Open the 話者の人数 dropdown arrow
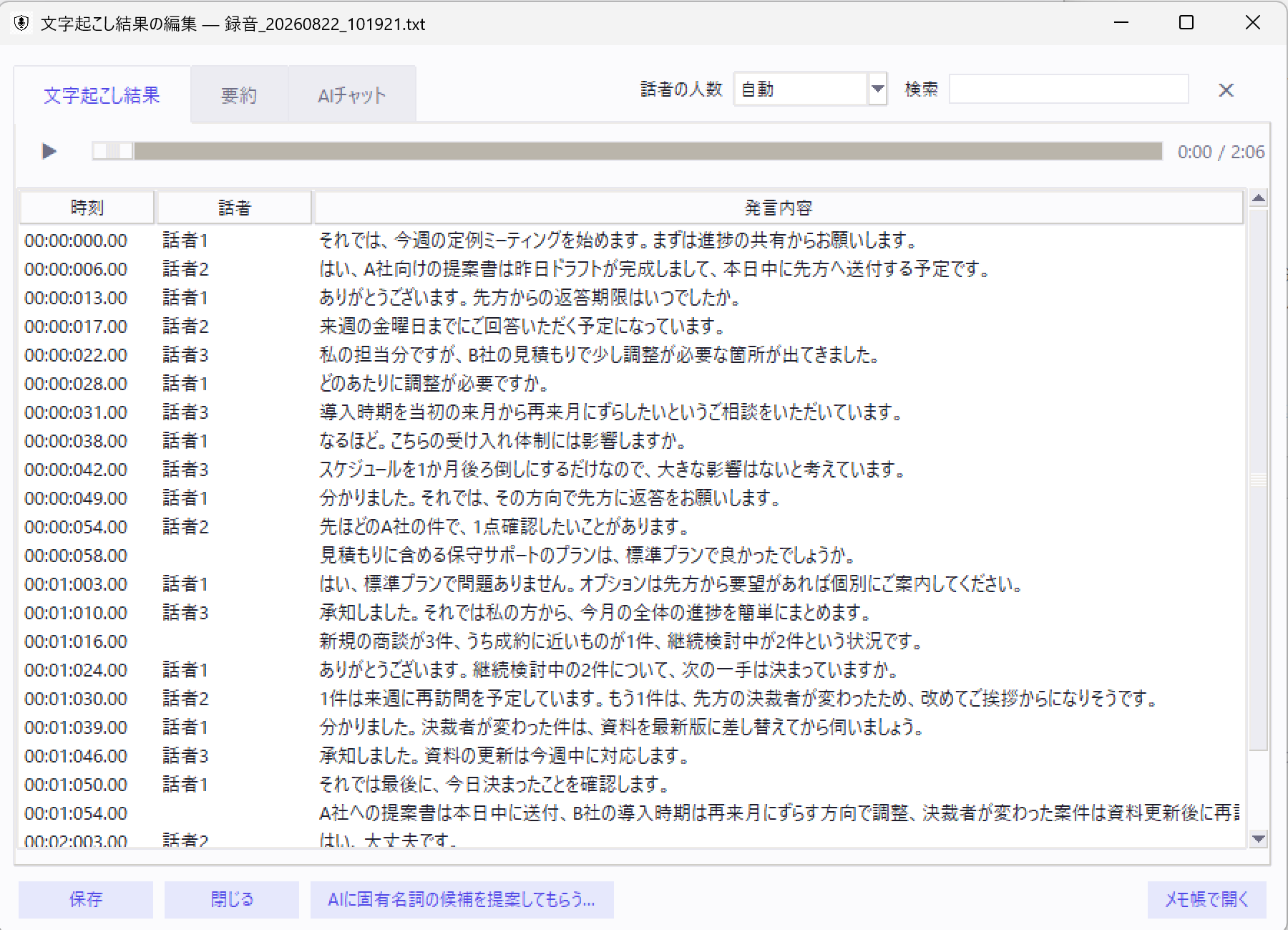 tap(877, 89)
